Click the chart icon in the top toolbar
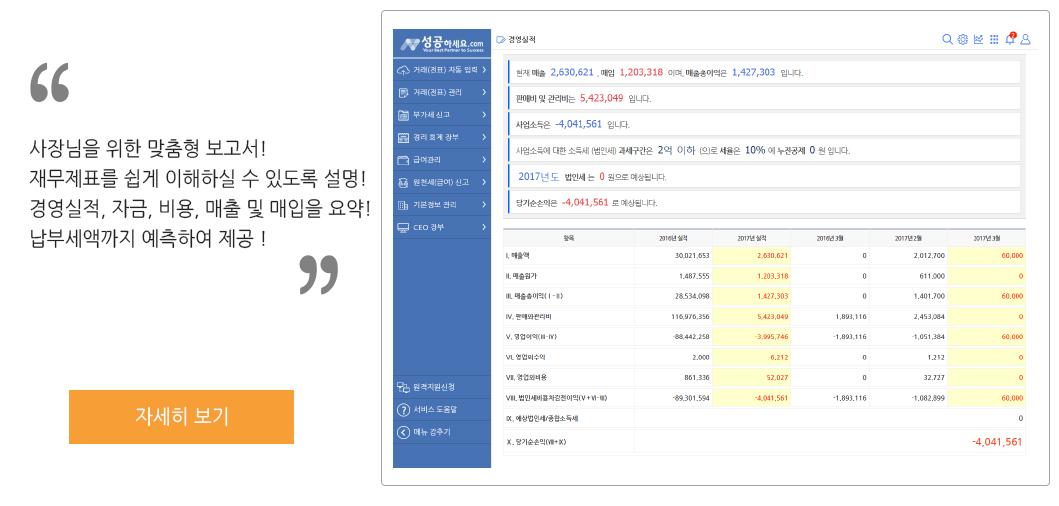Viewport: 1059px width, 506px height. pos(978,39)
